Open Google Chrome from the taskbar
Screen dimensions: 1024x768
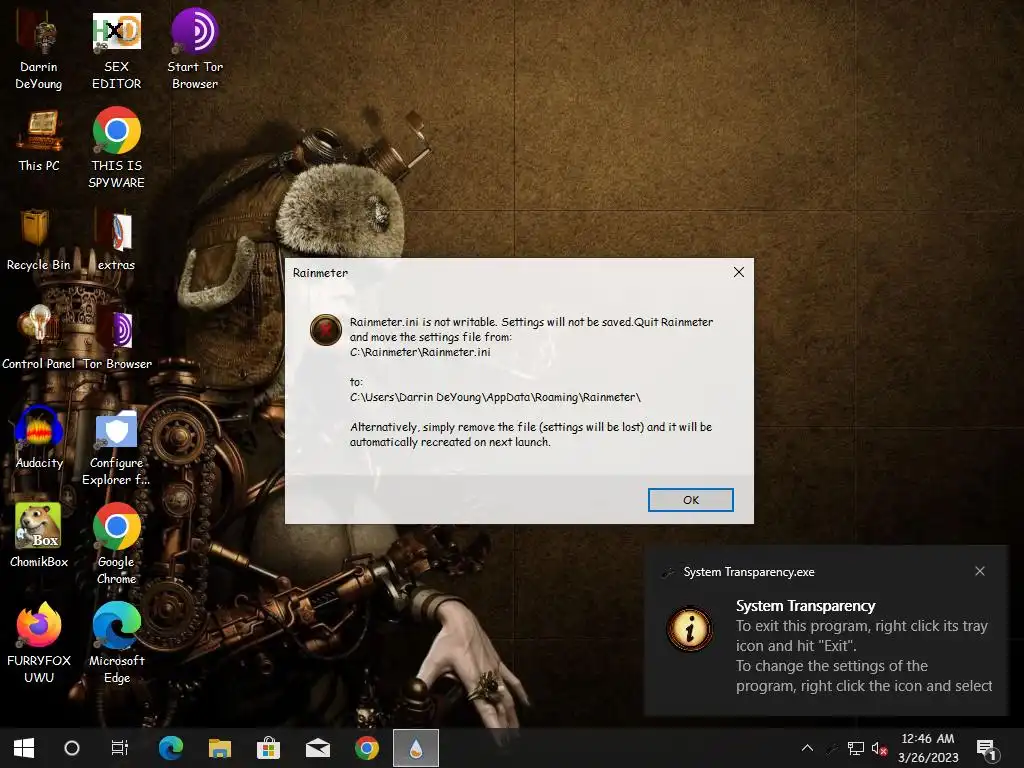coord(366,748)
